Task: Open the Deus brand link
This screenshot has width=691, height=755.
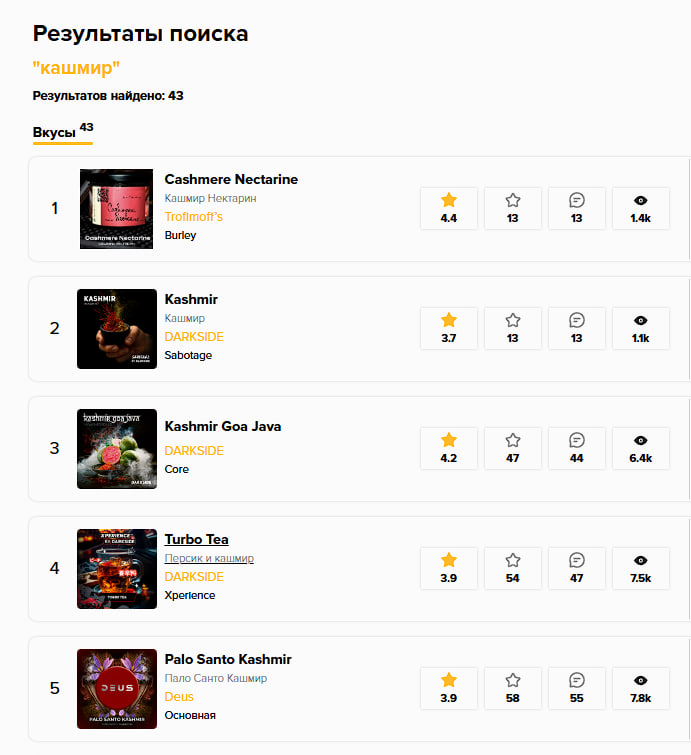Action: coord(179,697)
